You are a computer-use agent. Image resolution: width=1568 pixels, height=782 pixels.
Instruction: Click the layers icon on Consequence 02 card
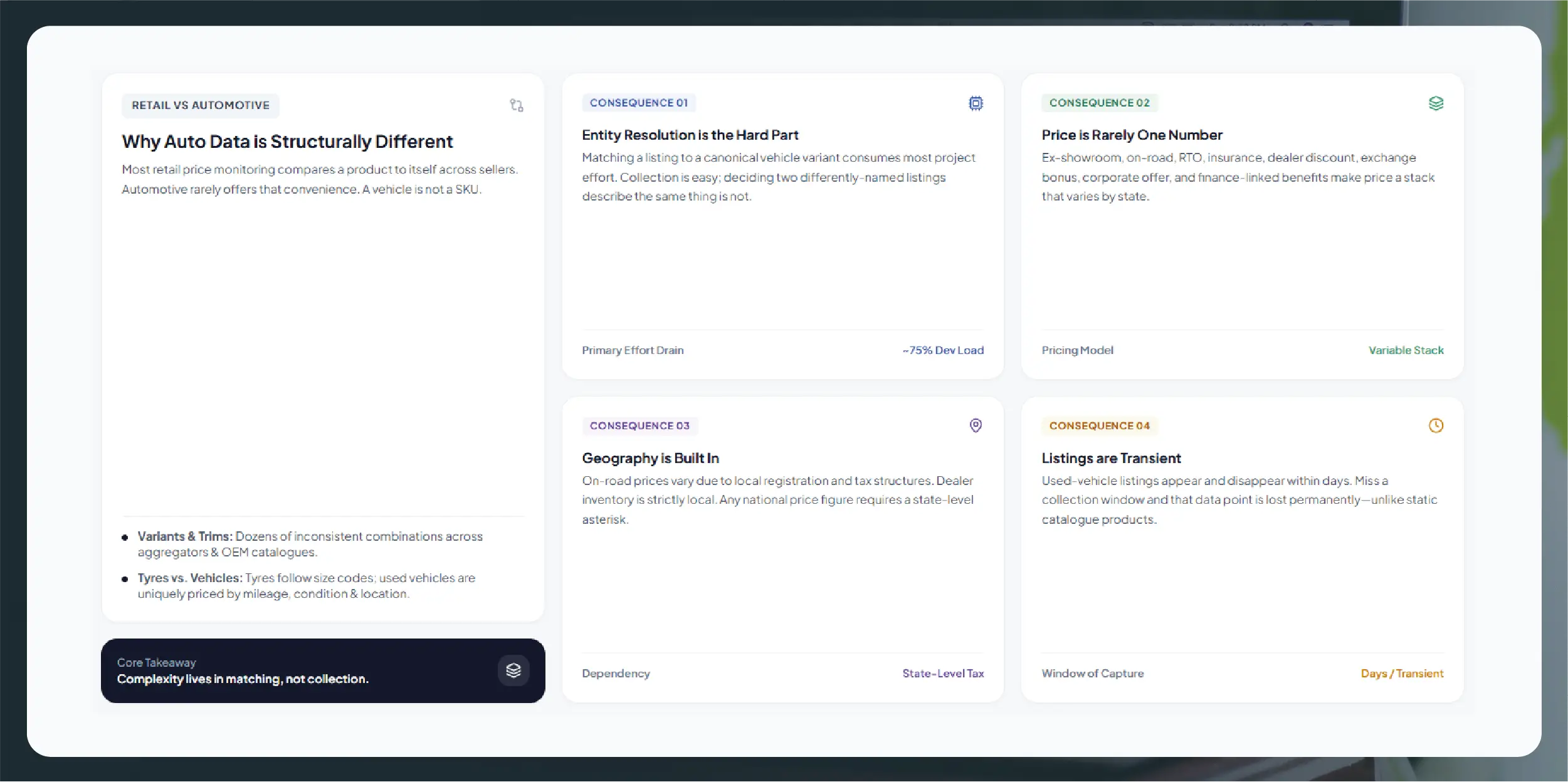1436,103
